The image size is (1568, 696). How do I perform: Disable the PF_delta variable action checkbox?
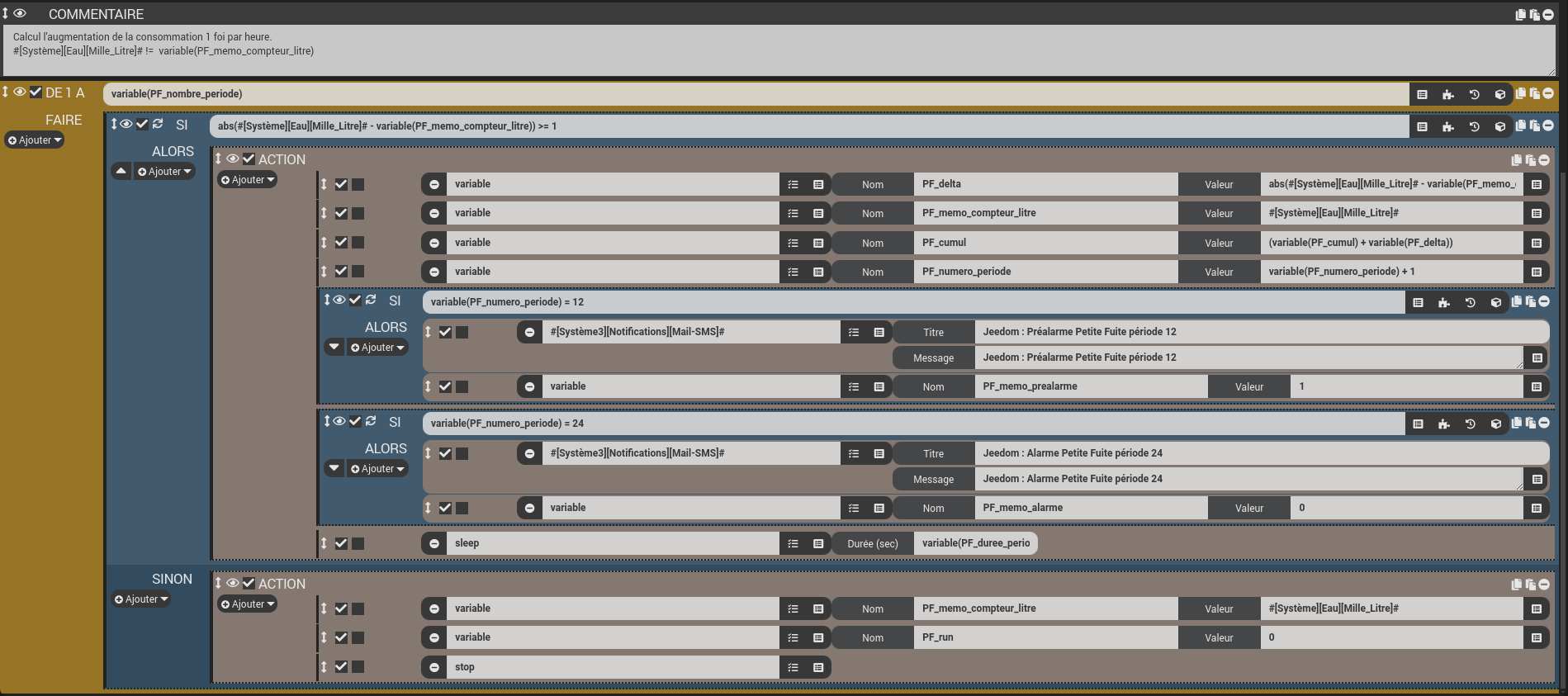(341, 184)
